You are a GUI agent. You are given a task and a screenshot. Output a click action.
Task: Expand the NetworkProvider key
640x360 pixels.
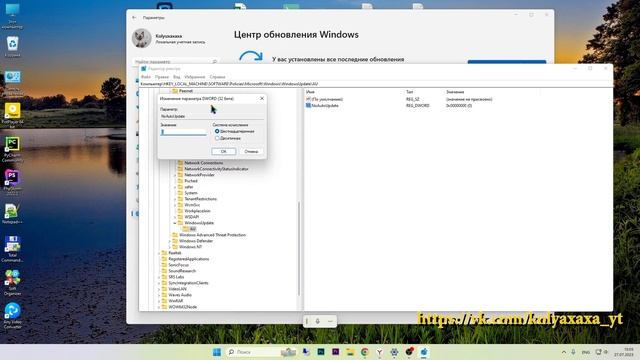175,175
